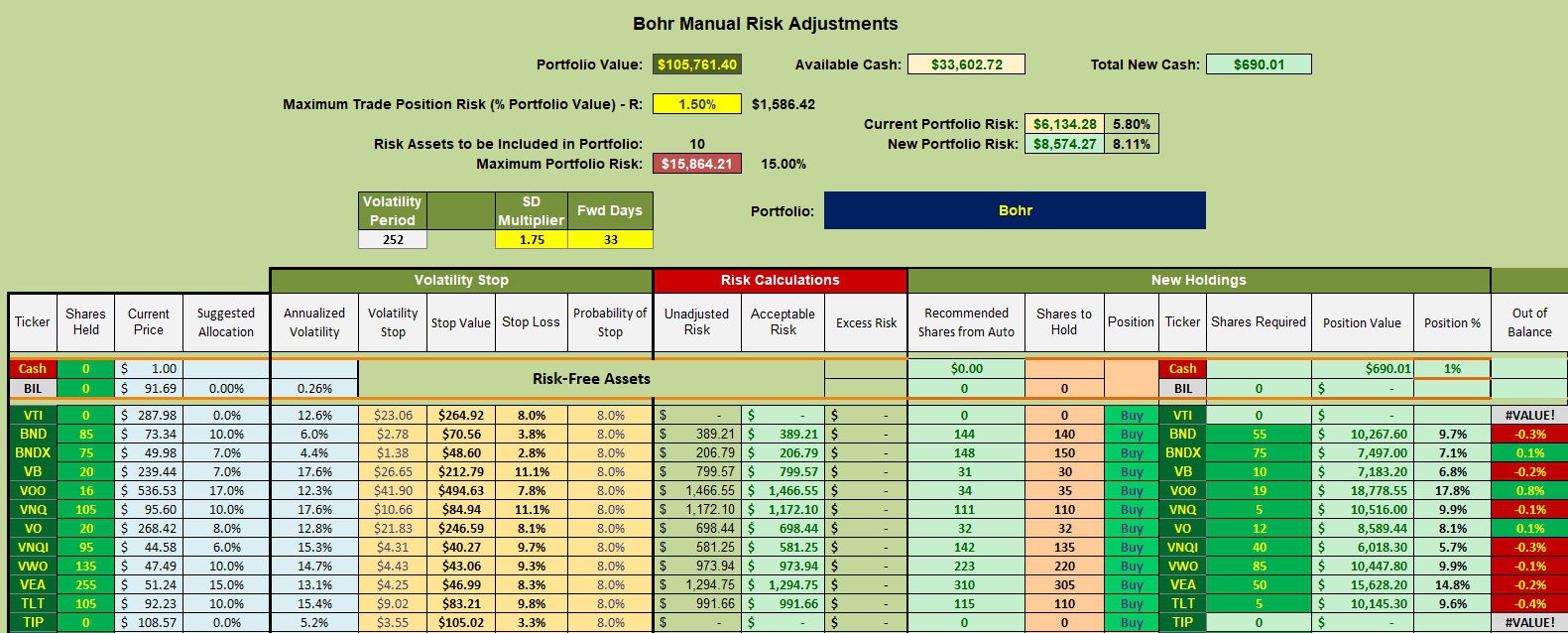The height and width of the screenshot is (633, 1568).
Task: Click the Fwd Days value 33
Action: (x=610, y=239)
